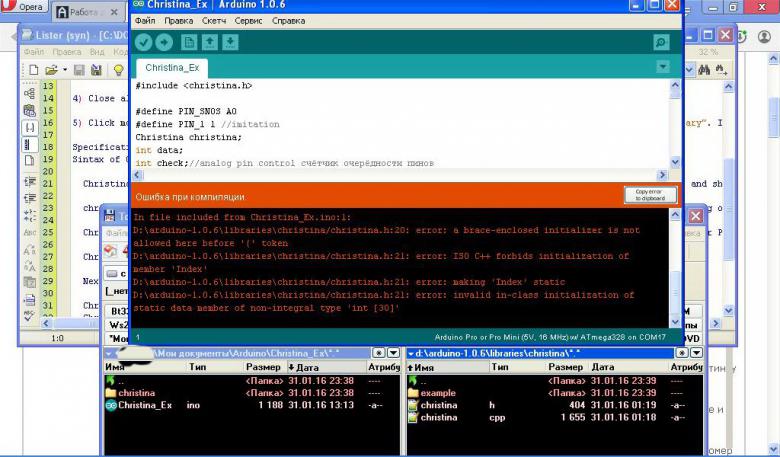Click the Abc icon in Lister sidebar
780x457 pixels.
coord(30,232)
